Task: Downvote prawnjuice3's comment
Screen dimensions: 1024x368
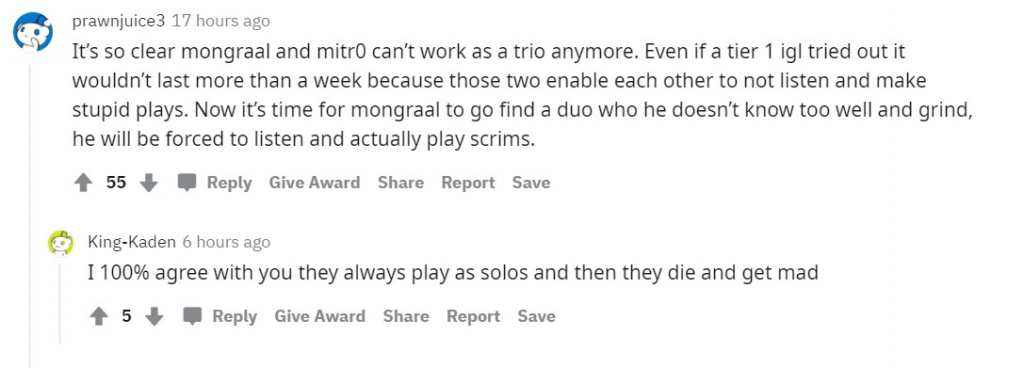Action: pyautogui.click(x=150, y=183)
